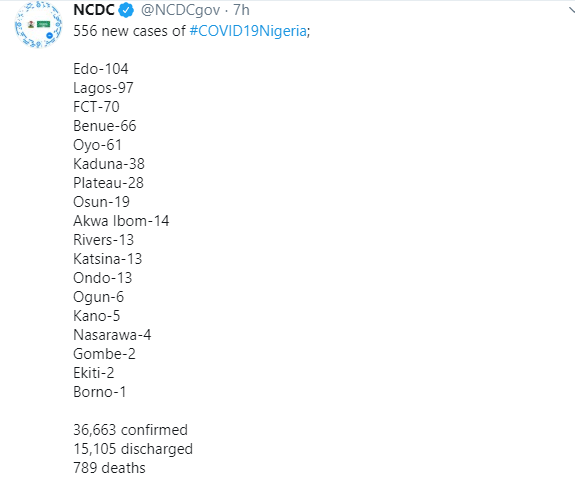Click the NCDC display name
This screenshot has height=485, width=575.
(x=94, y=10)
